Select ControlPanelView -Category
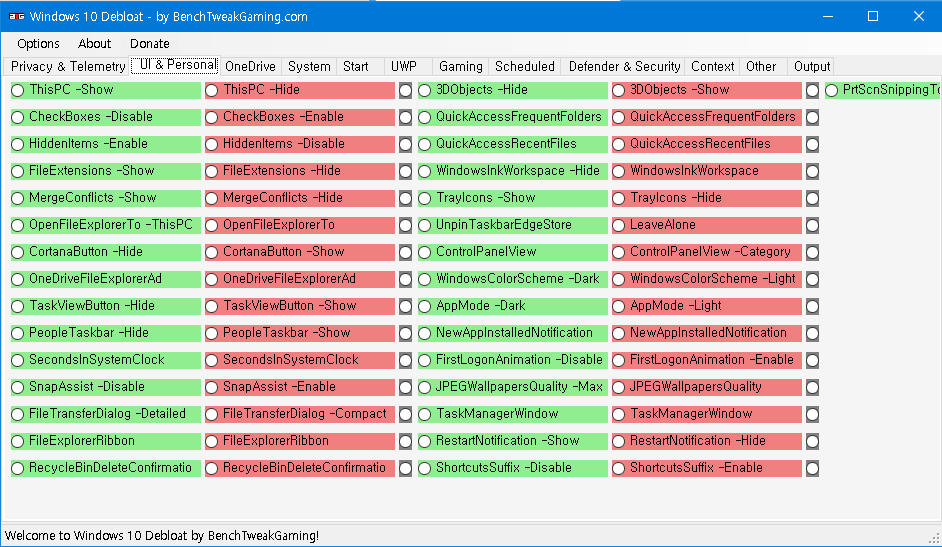 click(x=706, y=252)
